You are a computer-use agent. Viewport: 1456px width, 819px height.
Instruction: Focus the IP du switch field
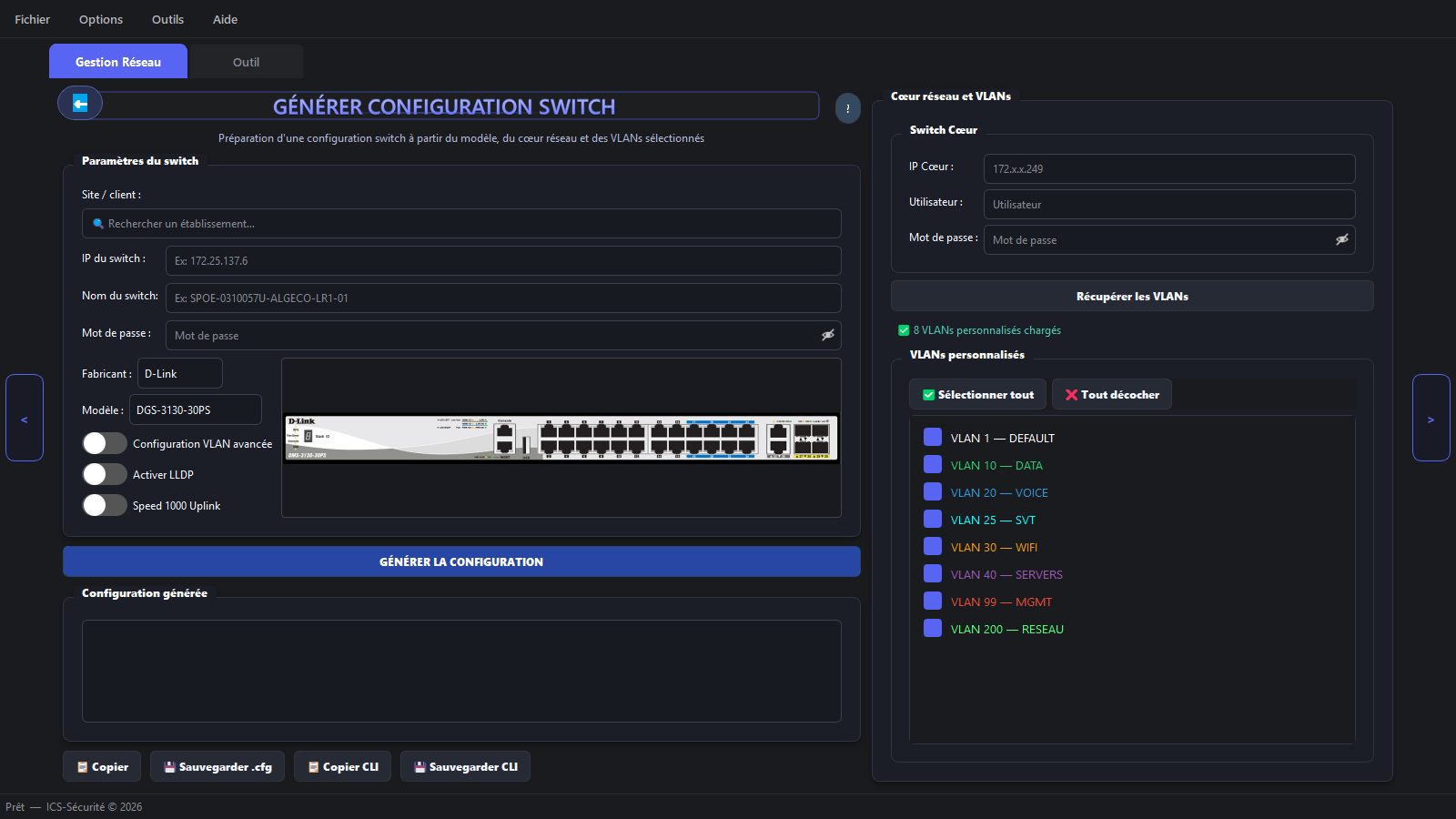(503, 260)
